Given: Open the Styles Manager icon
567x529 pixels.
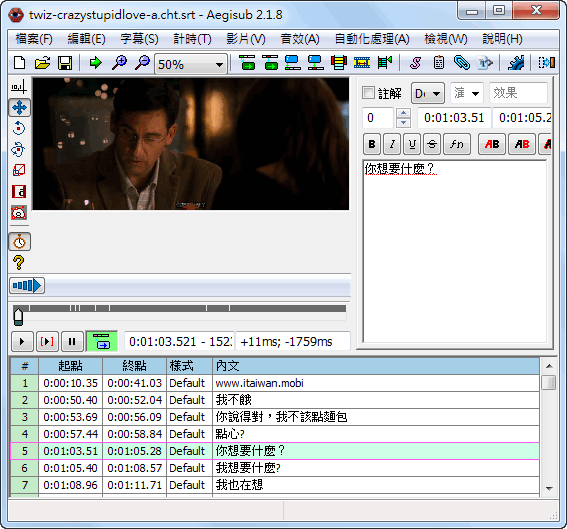Looking at the screenshot, I should point(415,63).
